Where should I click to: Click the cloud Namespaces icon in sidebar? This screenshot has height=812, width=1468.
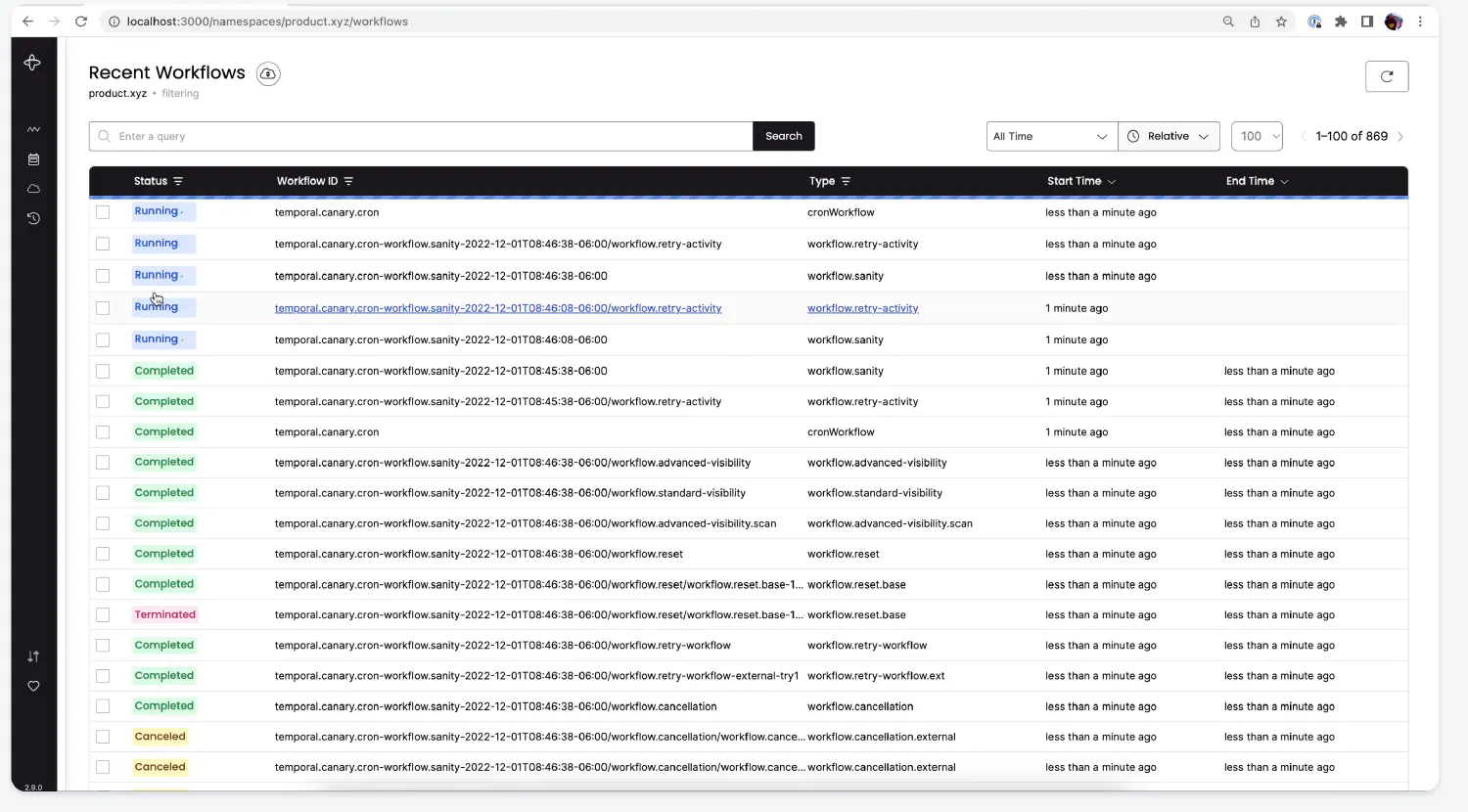pyautogui.click(x=32, y=188)
